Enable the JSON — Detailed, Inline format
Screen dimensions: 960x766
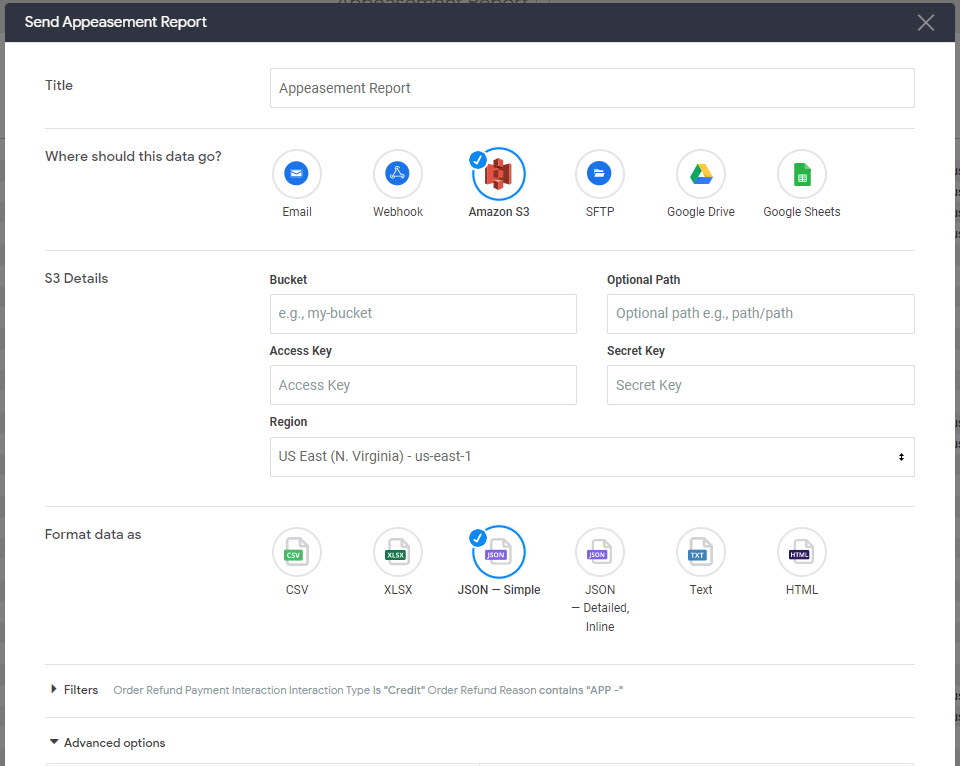point(599,551)
